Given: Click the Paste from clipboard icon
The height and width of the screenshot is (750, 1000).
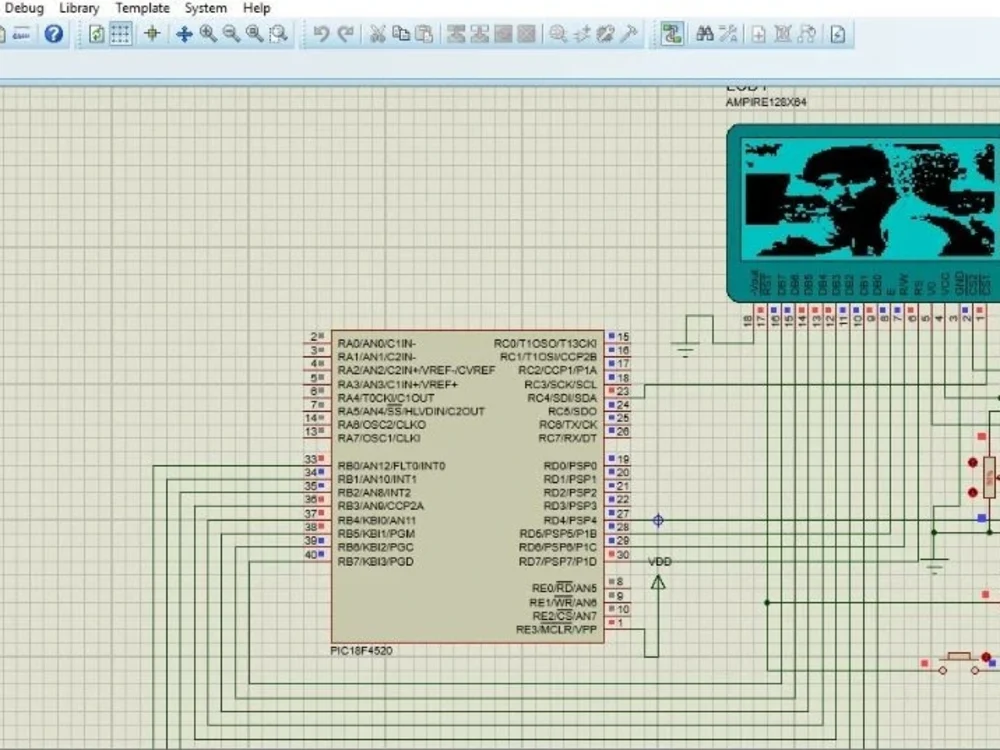Looking at the screenshot, I should pos(424,33).
